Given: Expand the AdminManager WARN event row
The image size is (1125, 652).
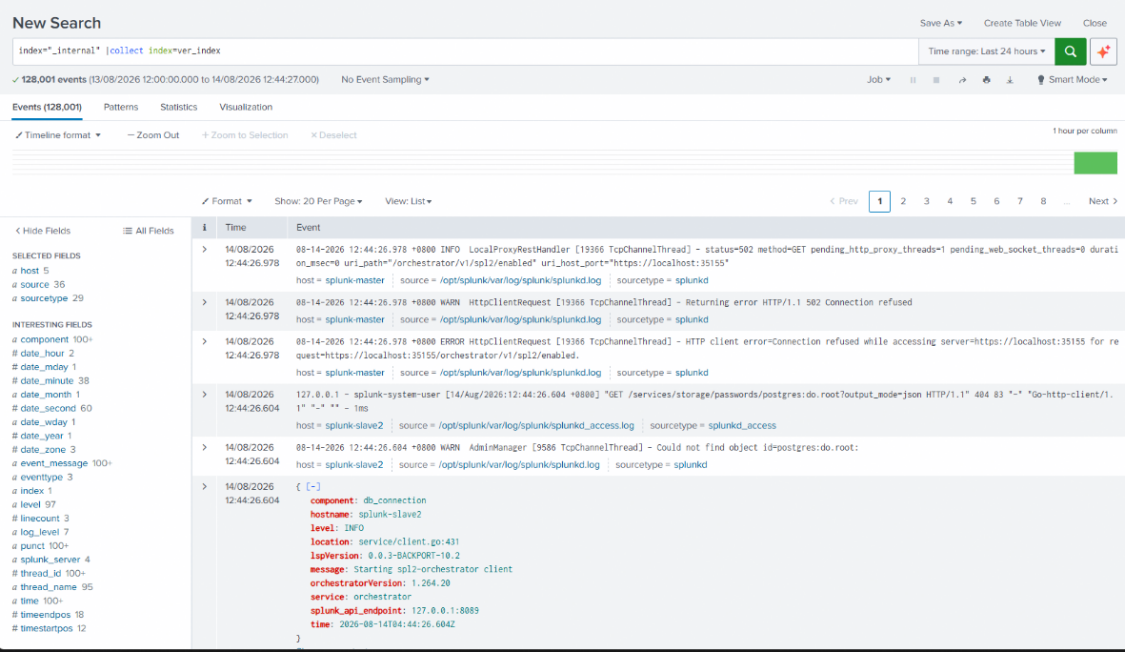Looking at the screenshot, I should [x=204, y=448].
